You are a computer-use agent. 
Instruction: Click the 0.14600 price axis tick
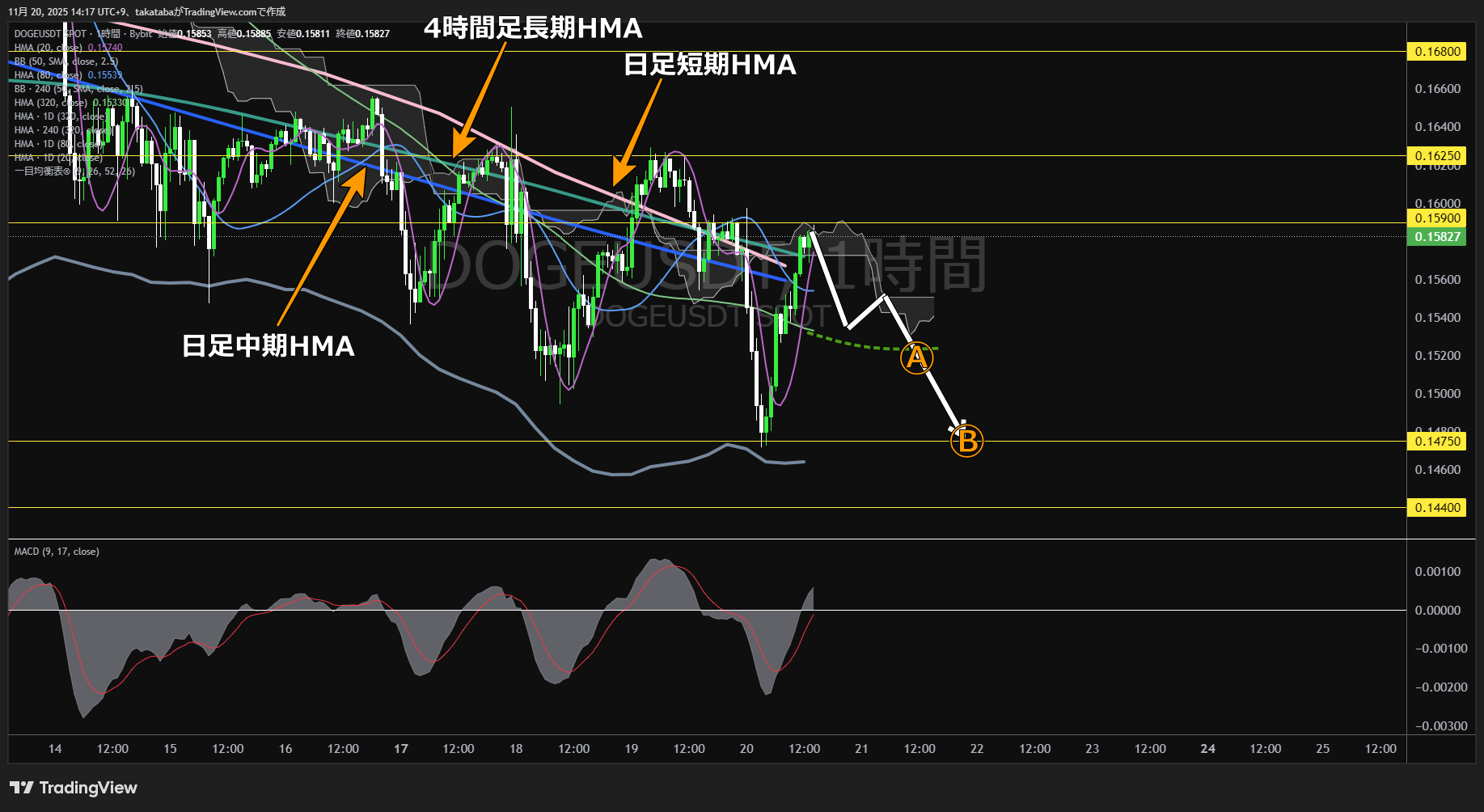tap(1437, 470)
